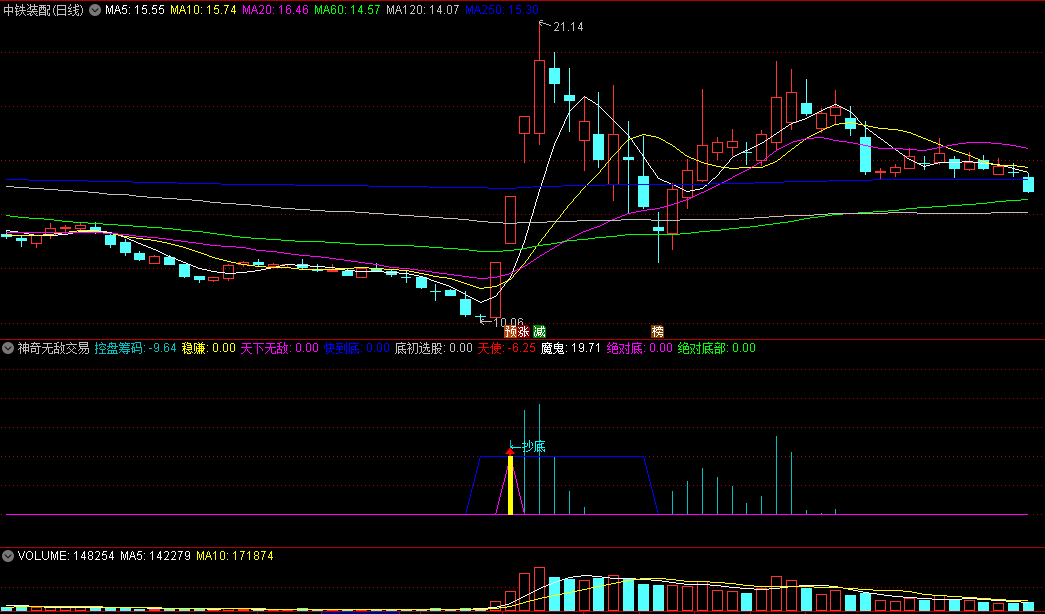Click the yellow 稳赚: 0.00 value
Screen dimensions: 1045x614
pyautogui.click(x=208, y=348)
